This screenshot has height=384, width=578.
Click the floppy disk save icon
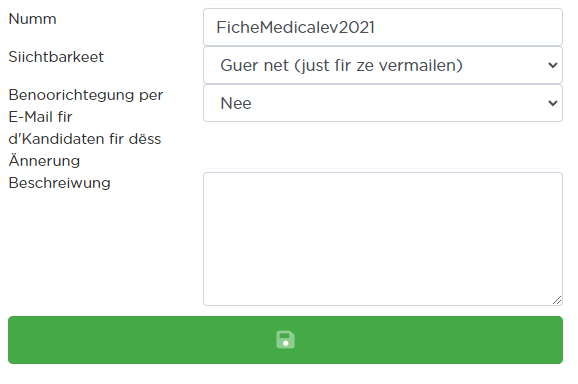[x=285, y=339]
